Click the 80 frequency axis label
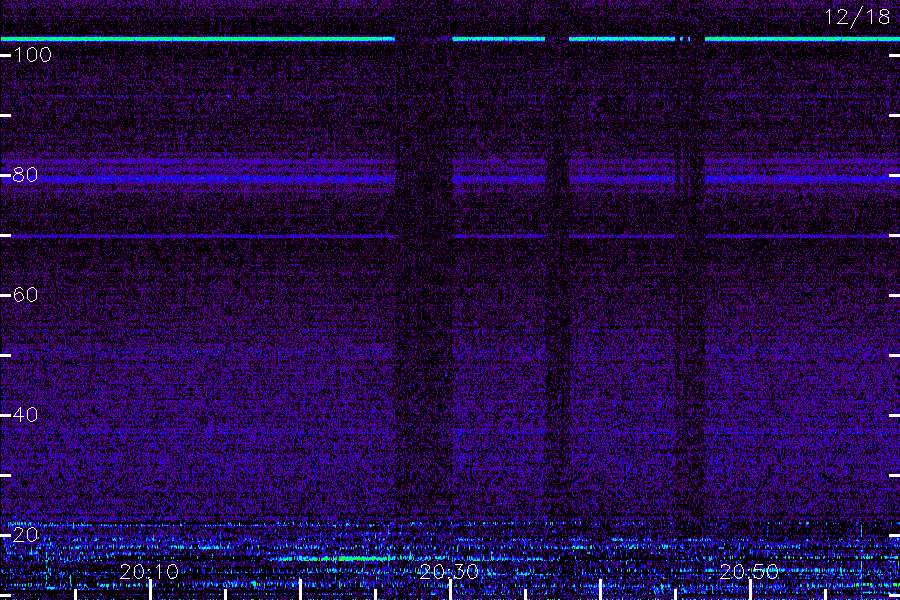Screen dimensions: 900x600 25,175
